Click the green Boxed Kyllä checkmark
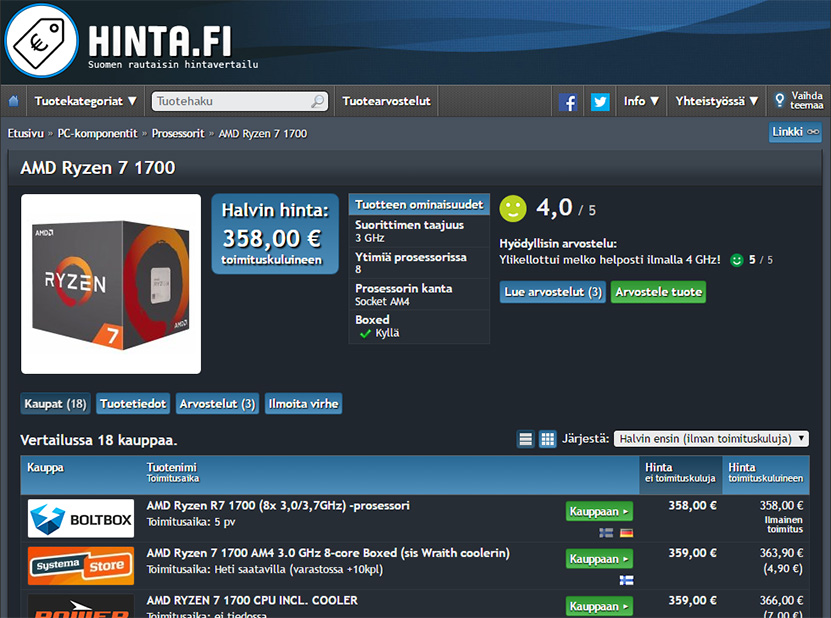 coord(365,334)
